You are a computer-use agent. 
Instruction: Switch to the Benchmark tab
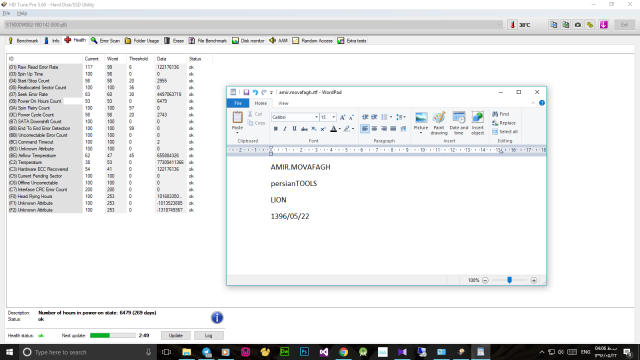click(x=23, y=41)
